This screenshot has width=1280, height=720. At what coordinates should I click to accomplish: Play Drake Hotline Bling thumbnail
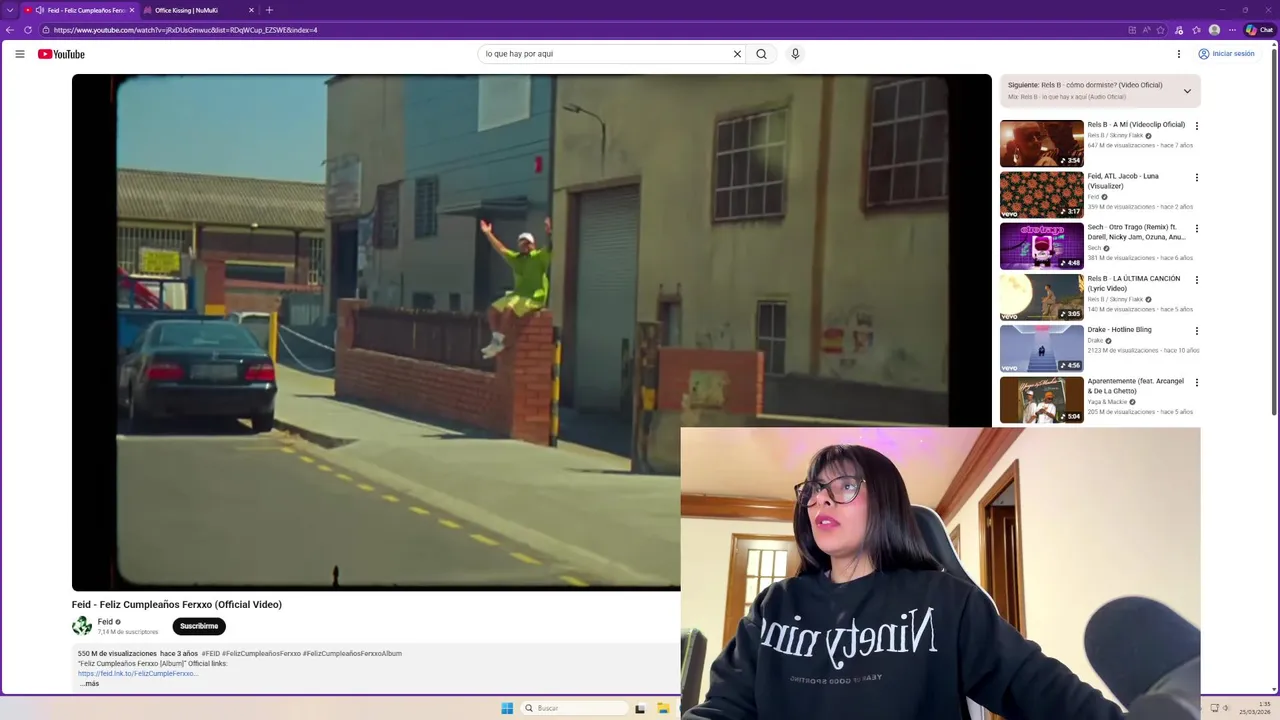coord(1041,348)
